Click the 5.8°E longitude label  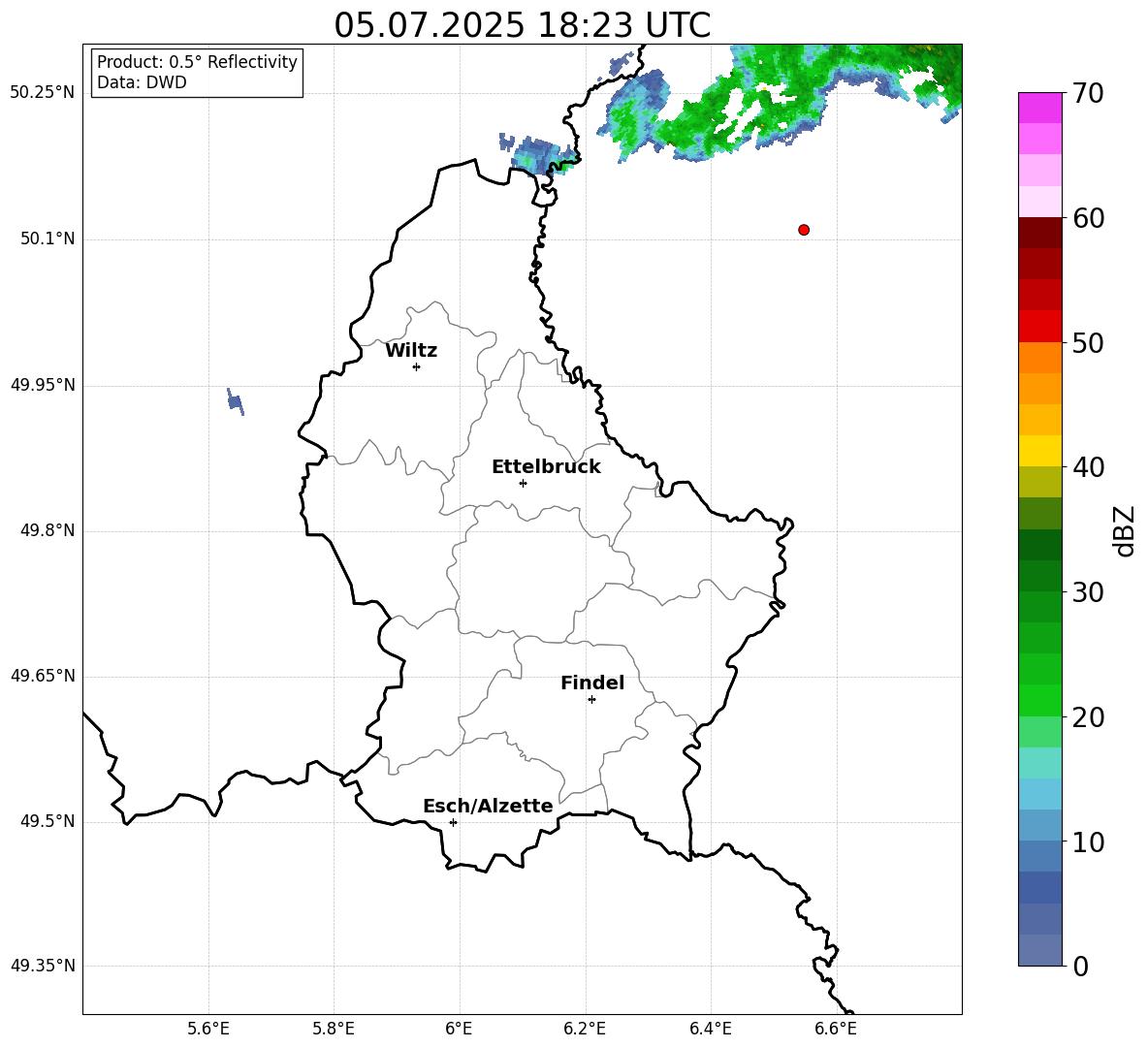pos(334,1029)
